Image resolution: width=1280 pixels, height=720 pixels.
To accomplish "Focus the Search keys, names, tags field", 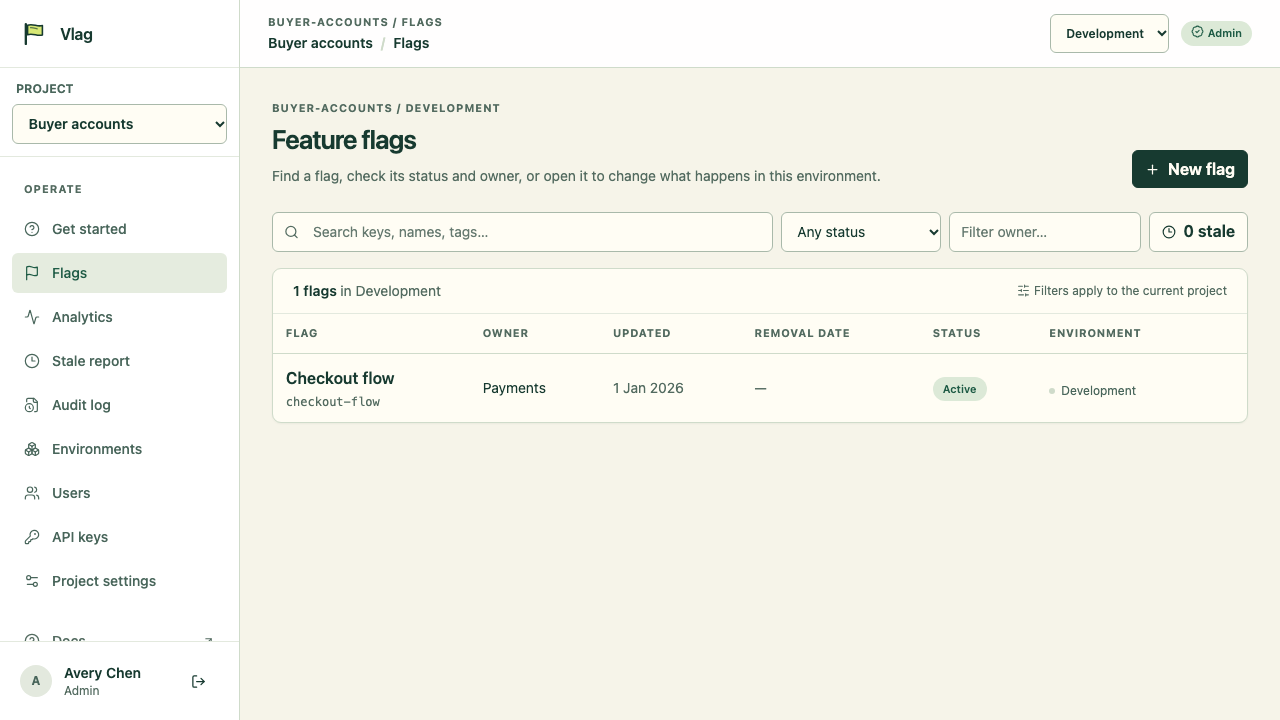I will [x=522, y=232].
